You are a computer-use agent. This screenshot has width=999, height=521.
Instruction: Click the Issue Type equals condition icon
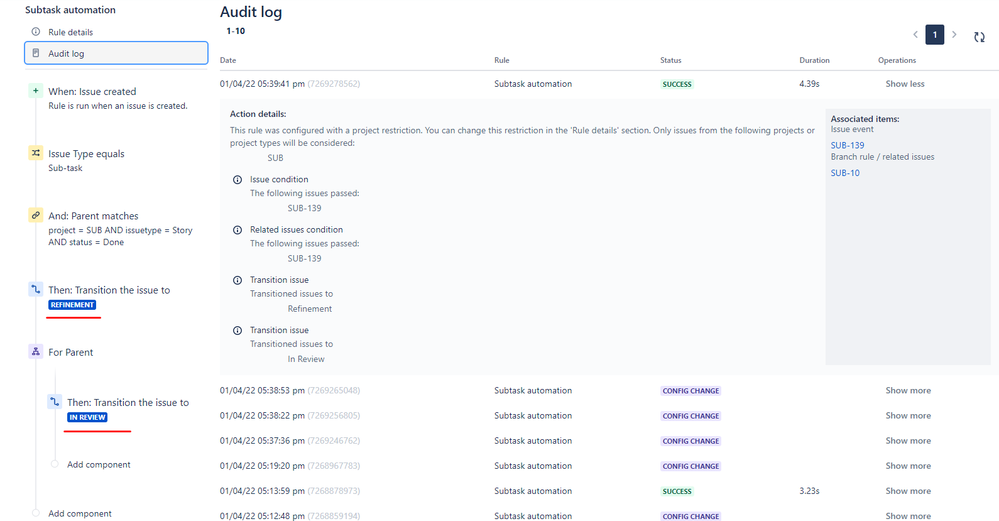pos(36,153)
